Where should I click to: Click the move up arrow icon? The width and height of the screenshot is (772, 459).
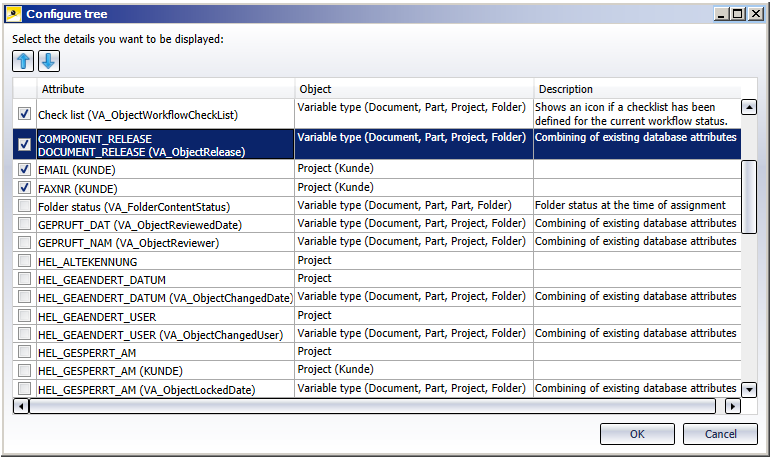(23, 61)
